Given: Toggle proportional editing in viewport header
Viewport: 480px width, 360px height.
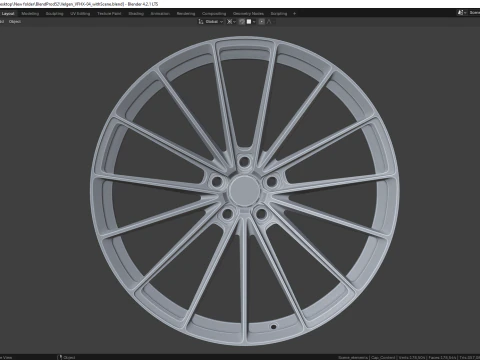Looking at the screenshot, I should [262, 22].
